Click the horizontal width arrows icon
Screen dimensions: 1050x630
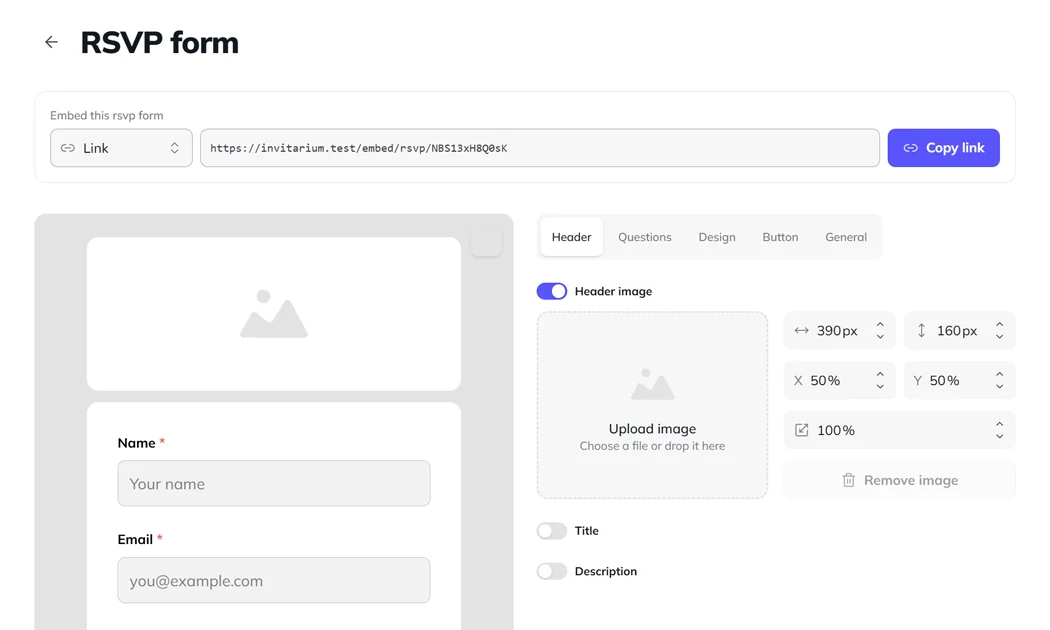[x=802, y=330]
